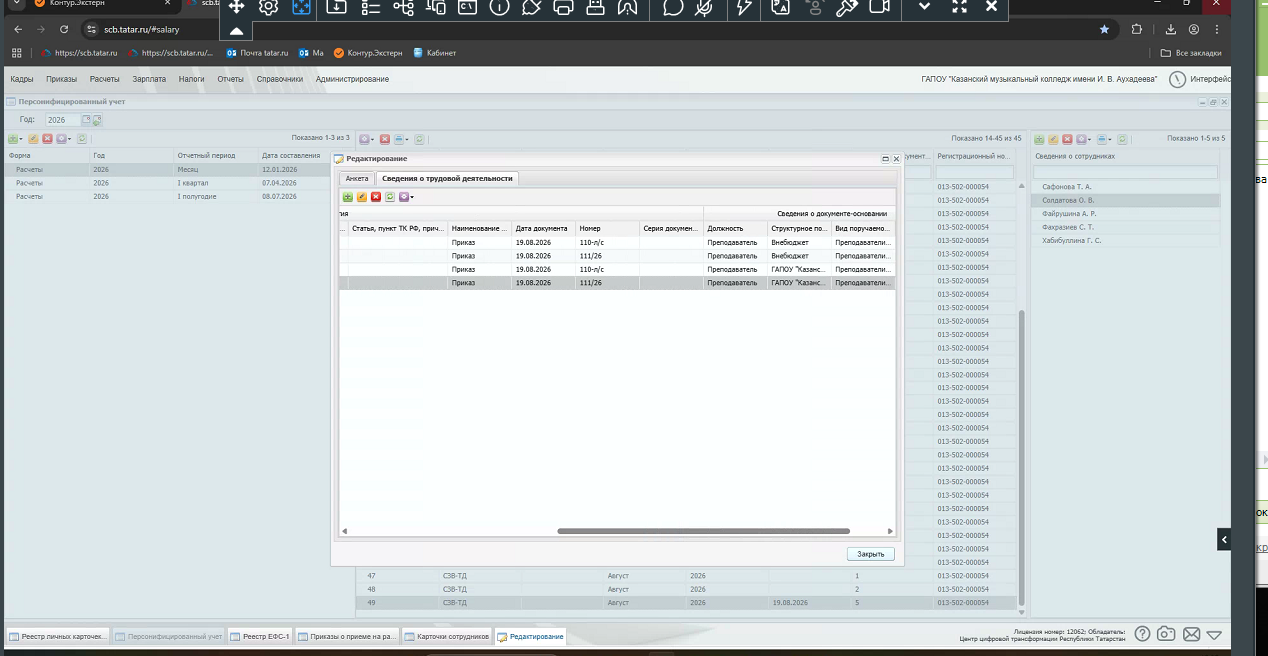
Task: Switch to Сведения о трудовой деятельности tab
Action: pyautogui.click(x=447, y=178)
